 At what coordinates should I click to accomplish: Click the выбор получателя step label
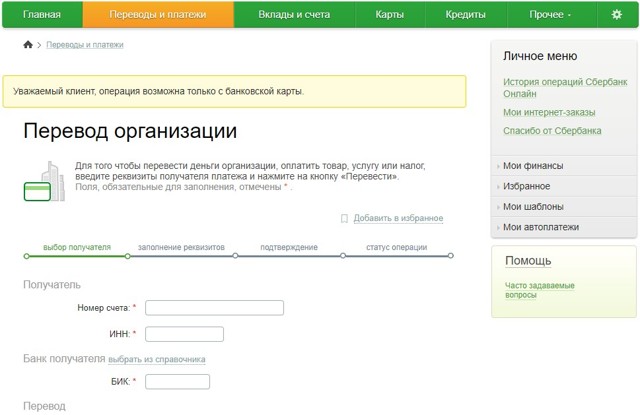pos(77,247)
